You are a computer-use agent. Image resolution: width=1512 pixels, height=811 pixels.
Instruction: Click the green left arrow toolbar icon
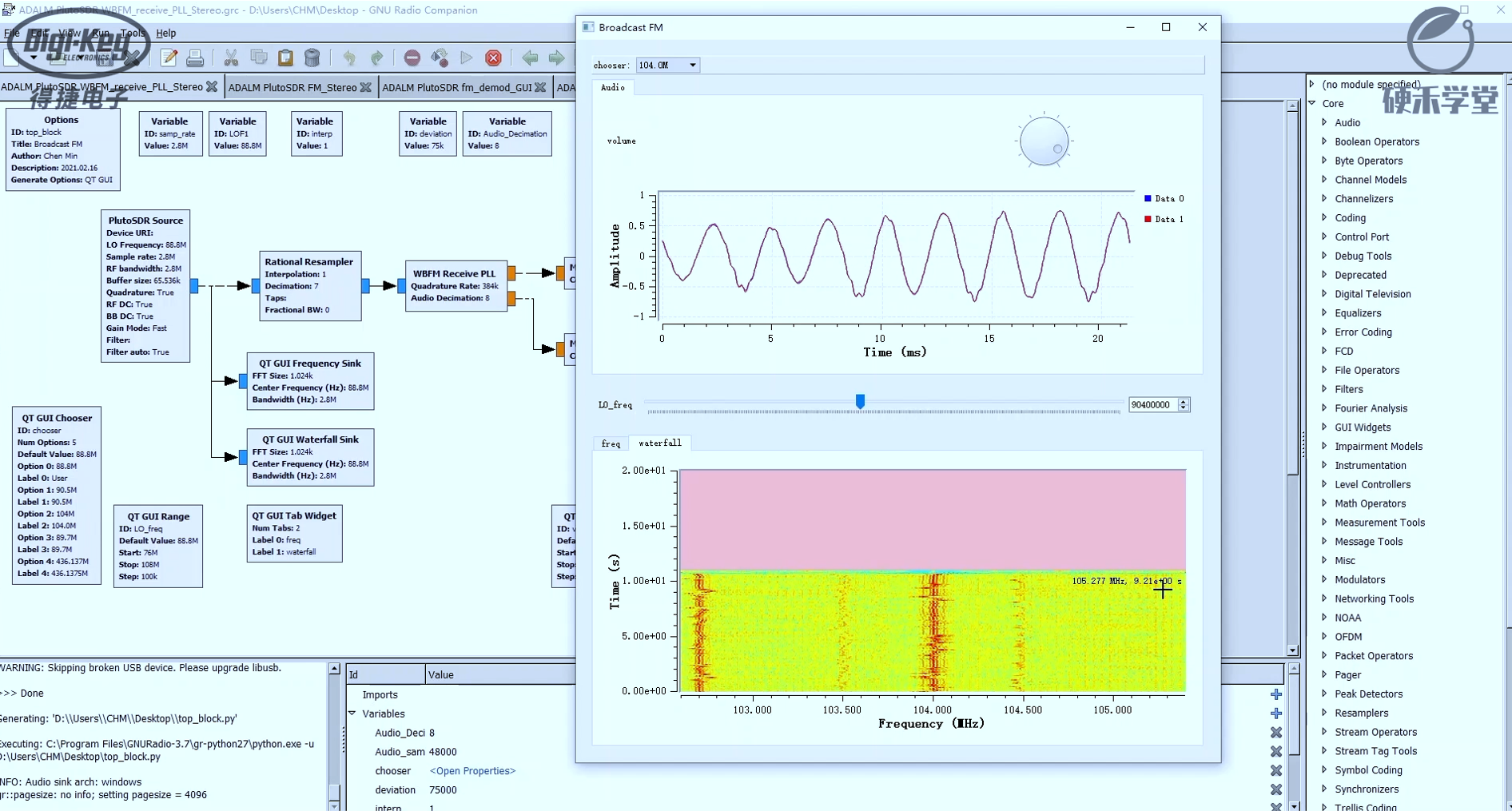[x=530, y=58]
